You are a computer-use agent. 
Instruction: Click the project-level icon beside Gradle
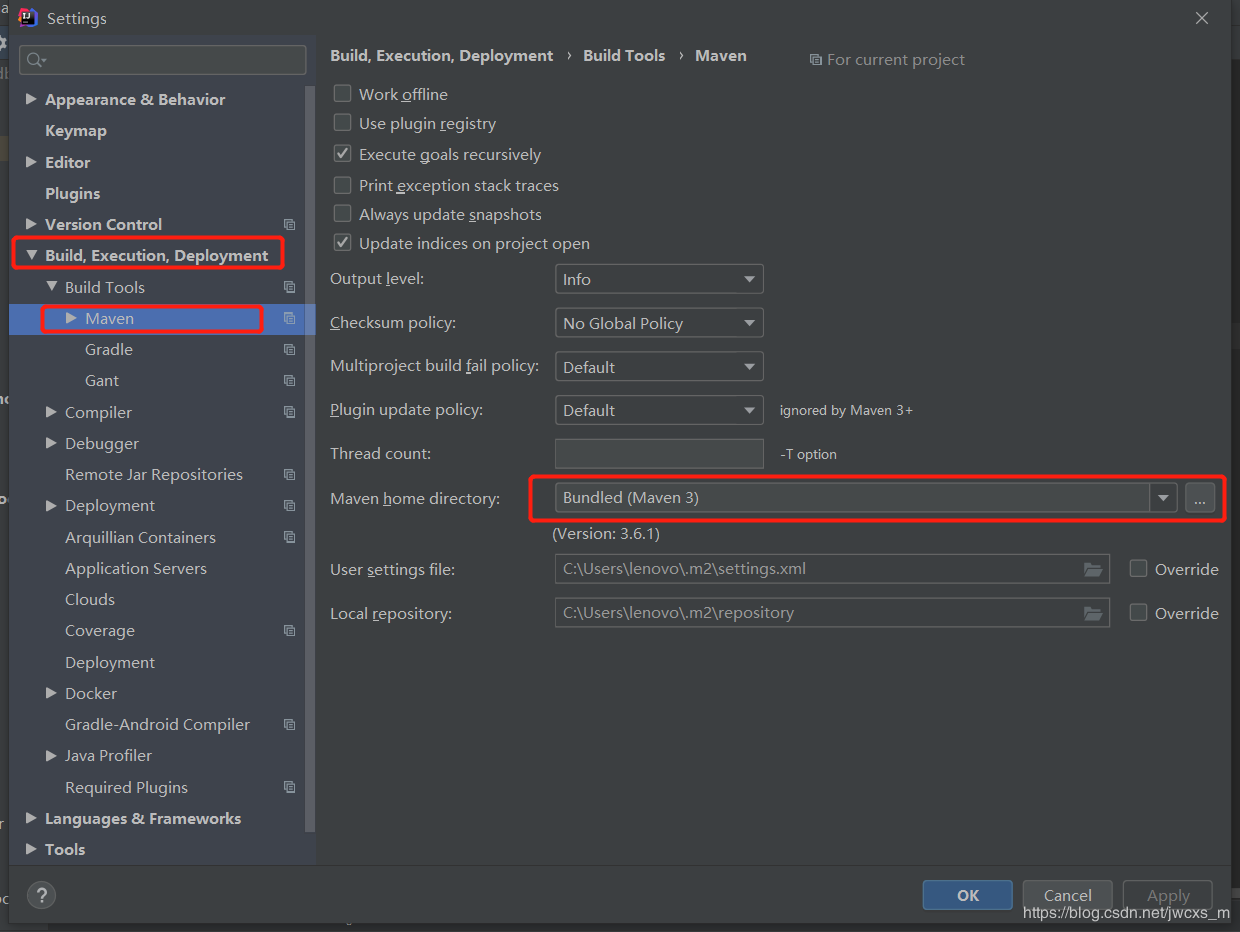[x=290, y=350]
